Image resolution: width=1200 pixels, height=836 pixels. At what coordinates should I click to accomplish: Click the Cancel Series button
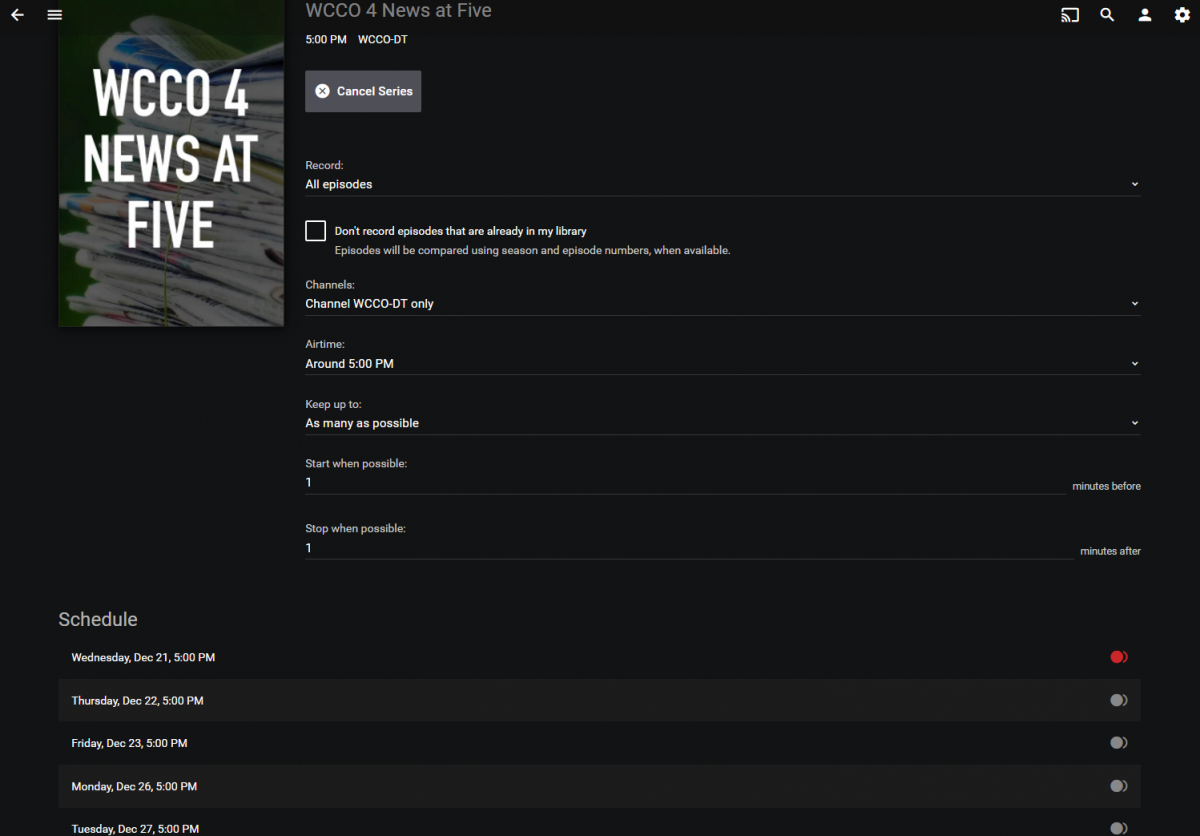click(363, 91)
